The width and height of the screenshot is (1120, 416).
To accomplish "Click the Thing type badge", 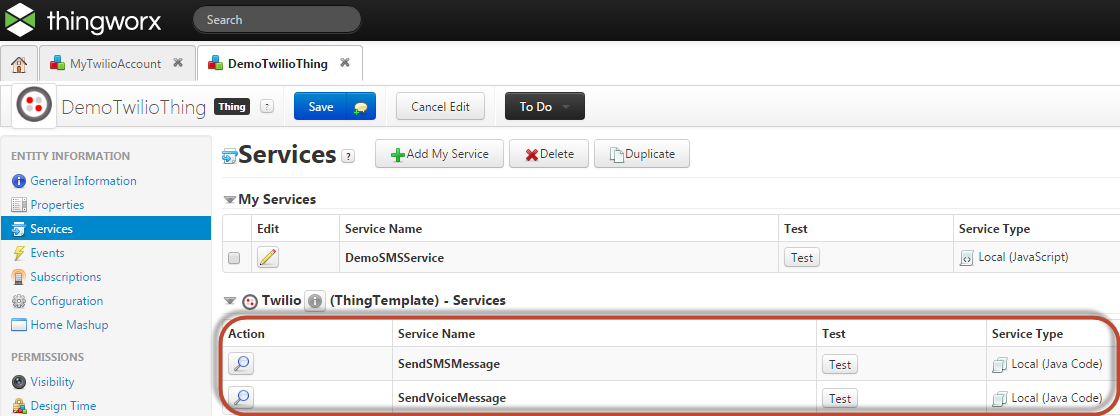I will pos(231,107).
